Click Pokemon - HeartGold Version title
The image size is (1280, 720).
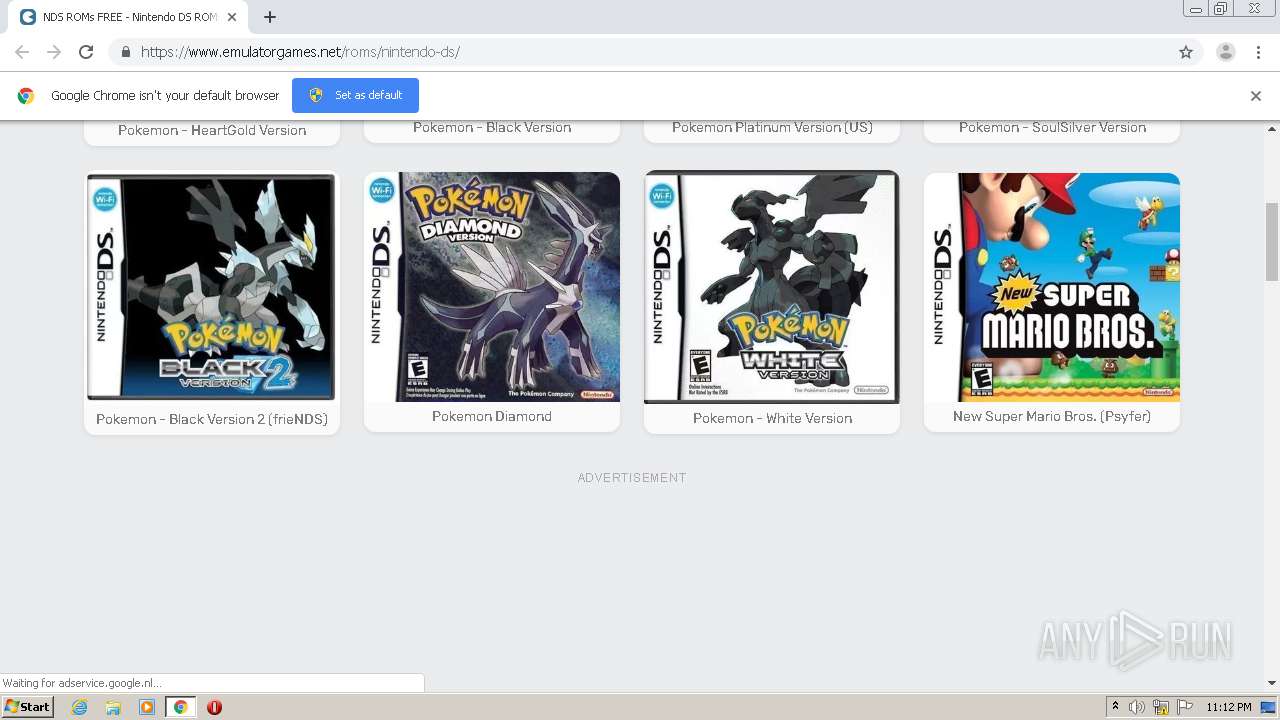coord(212,130)
